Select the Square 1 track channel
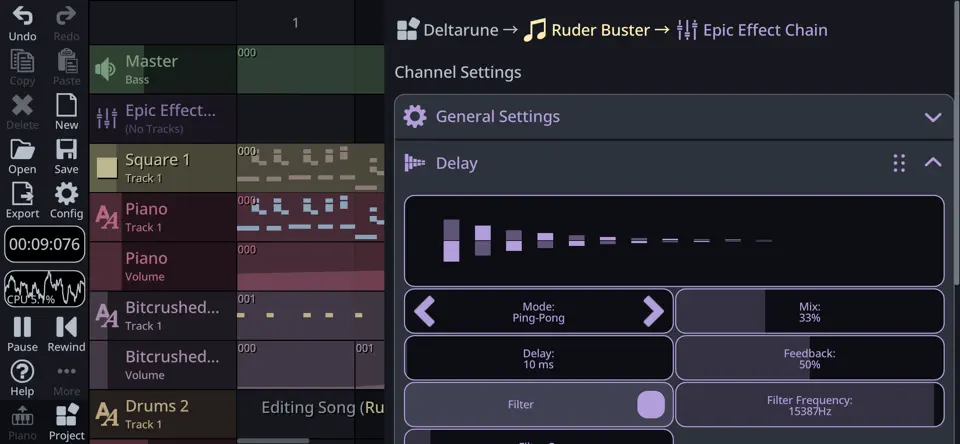The image size is (960, 444). point(162,168)
